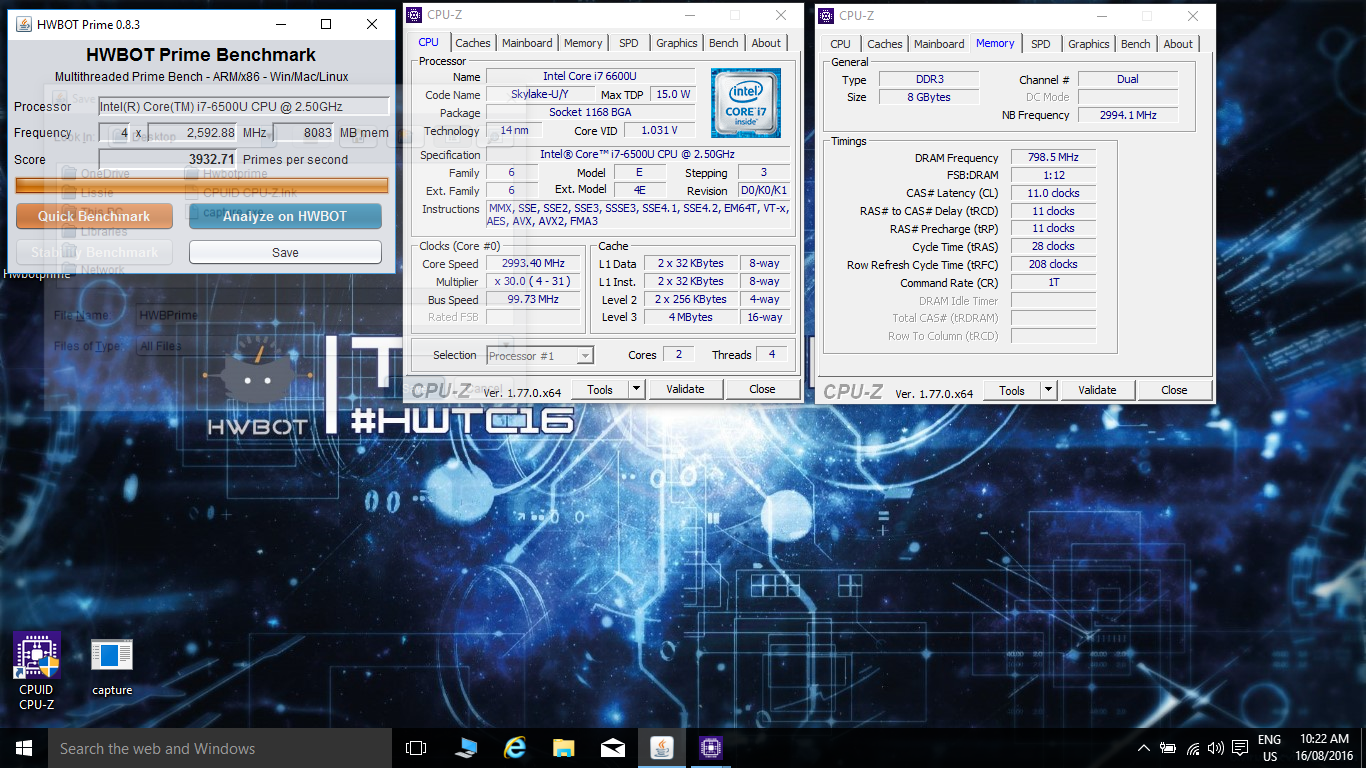This screenshot has width=1366, height=768.
Task: Open Task View from the taskbar
Action: [416, 748]
